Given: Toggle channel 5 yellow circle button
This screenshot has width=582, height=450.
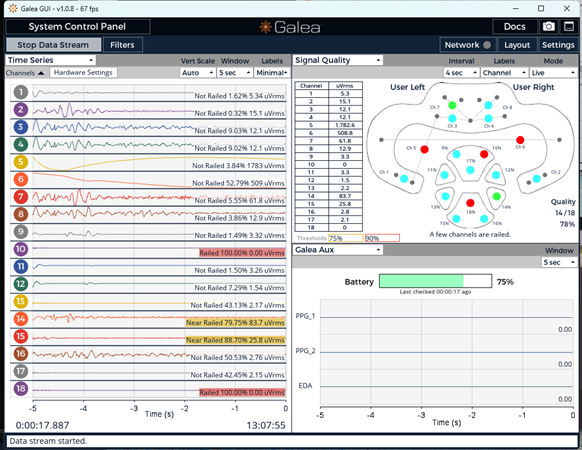Looking at the screenshot, I should (21, 162).
